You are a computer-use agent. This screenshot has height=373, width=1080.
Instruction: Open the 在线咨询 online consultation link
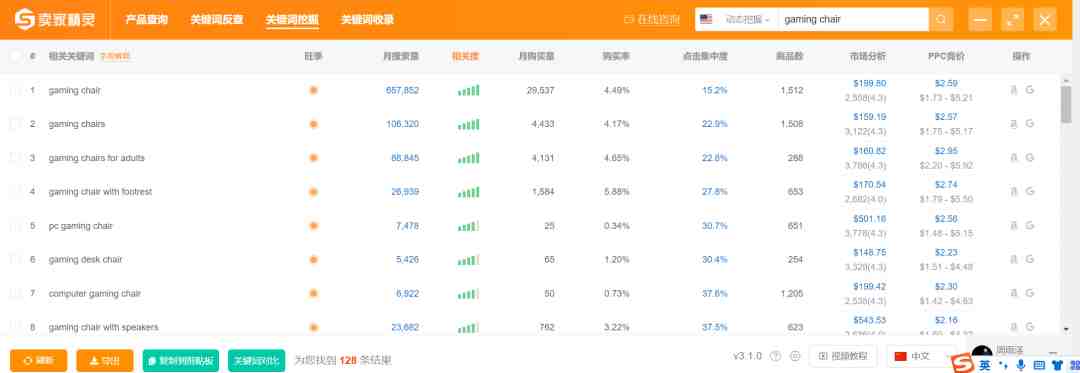click(652, 19)
